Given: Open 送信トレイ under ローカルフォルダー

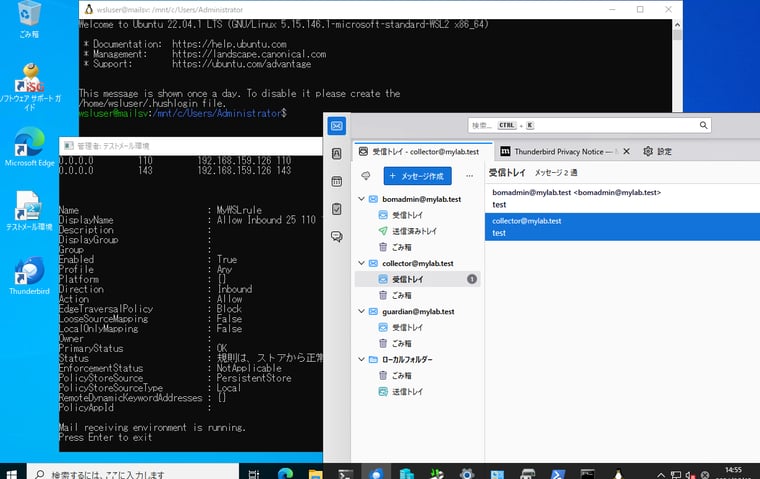Looking at the screenshot, I should pyautogui.click(x=417, y=391).
